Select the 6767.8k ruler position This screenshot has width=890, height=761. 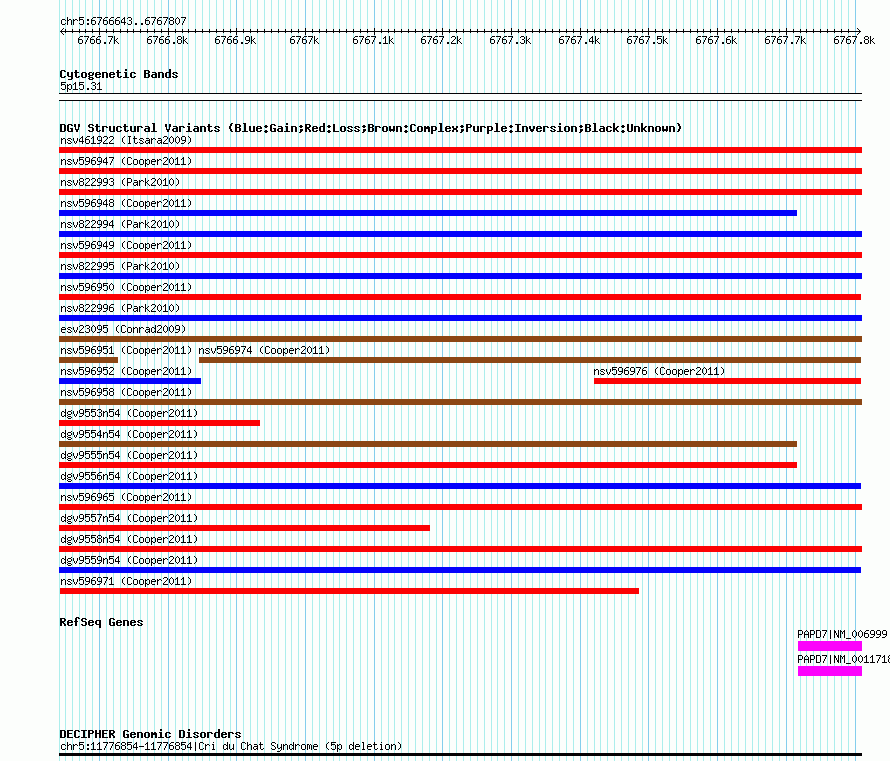pos(854,40)
